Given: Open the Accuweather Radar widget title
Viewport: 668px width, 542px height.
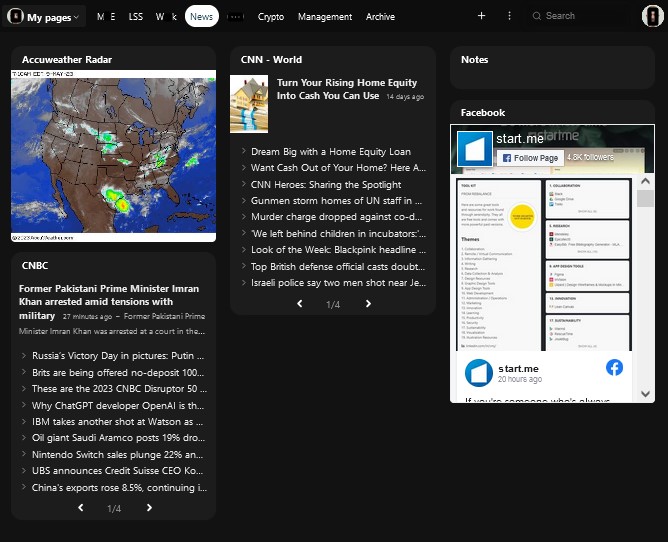Looking at the screenshot, I should click(67, 60).
